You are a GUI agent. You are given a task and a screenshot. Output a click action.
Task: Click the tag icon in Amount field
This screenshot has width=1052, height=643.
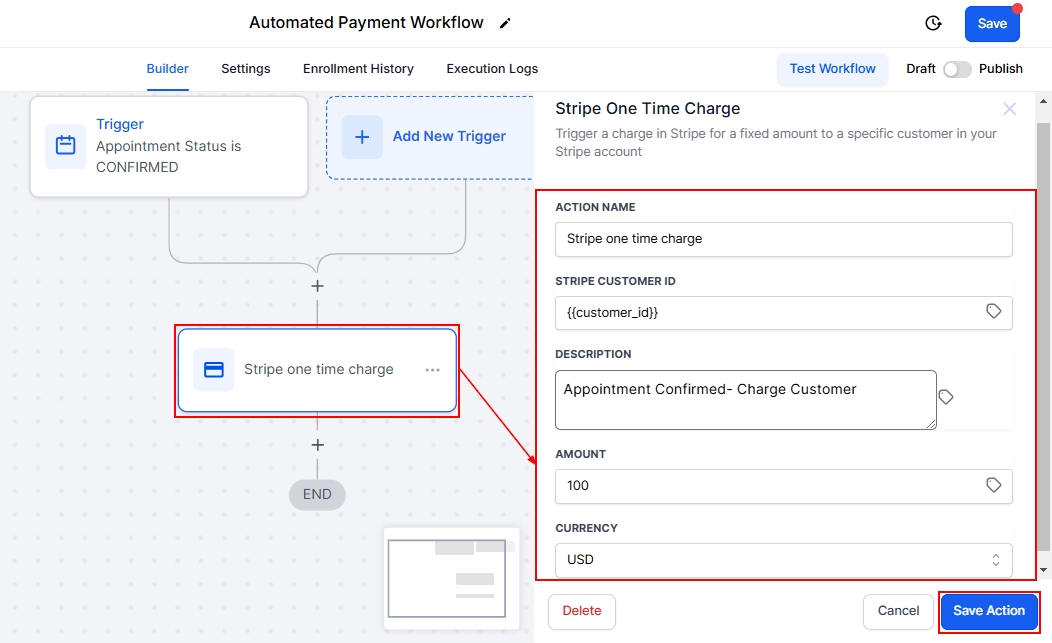(x=993, y=485)
